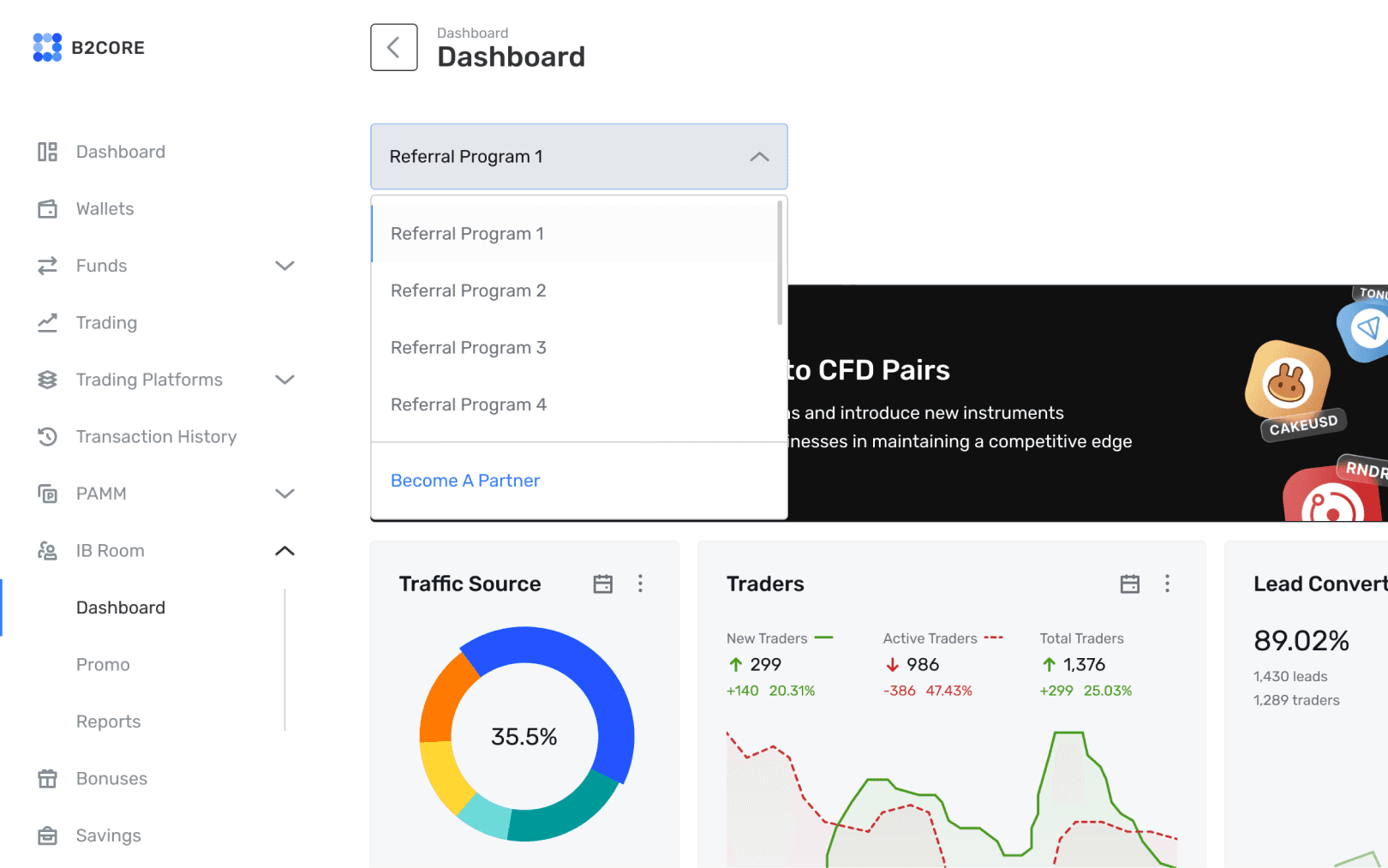This screenshot has height=868, width=1388.
Task: Open Traders three-dot menu
Action: [1167, 584]
